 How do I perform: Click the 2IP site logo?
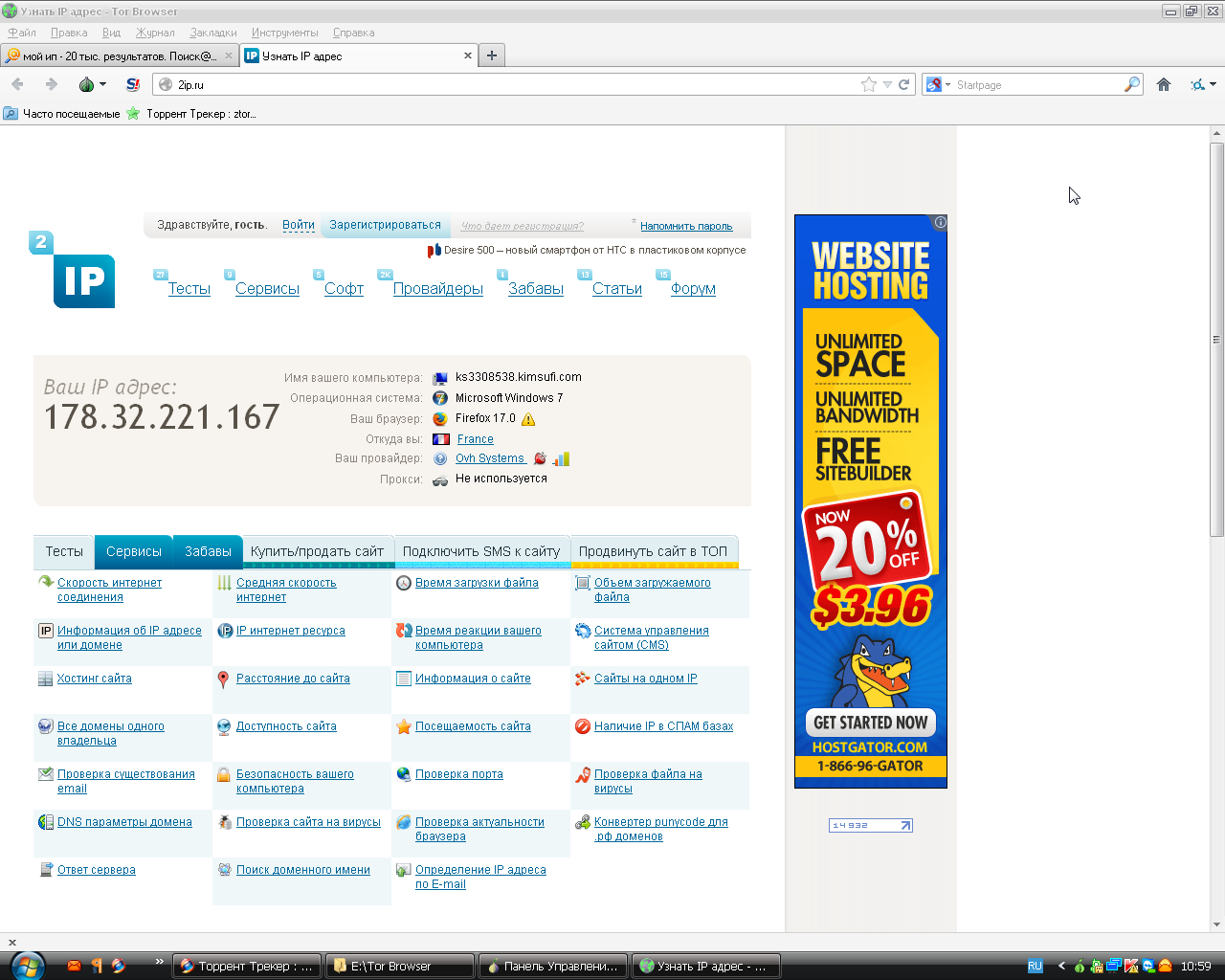(73, 270)
